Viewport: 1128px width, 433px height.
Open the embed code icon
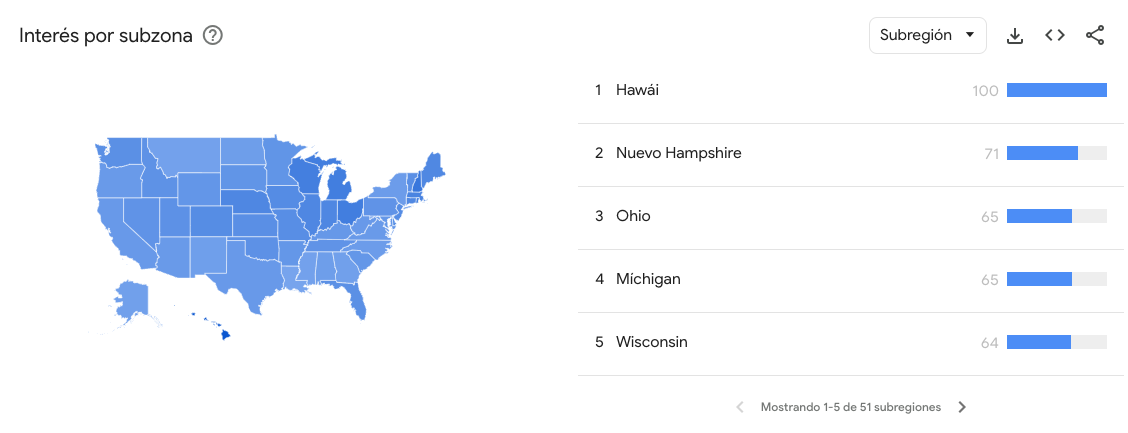point(1055,36)
